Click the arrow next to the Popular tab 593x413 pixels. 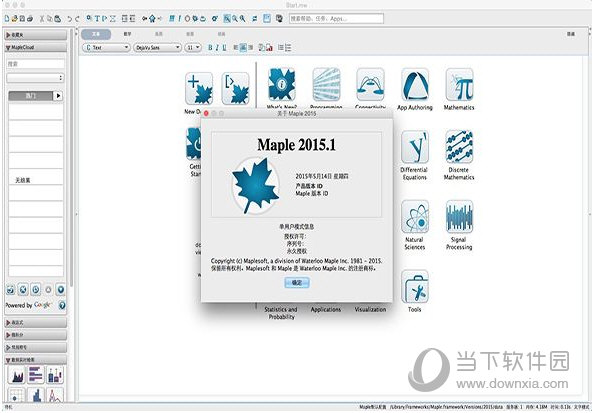58,96
